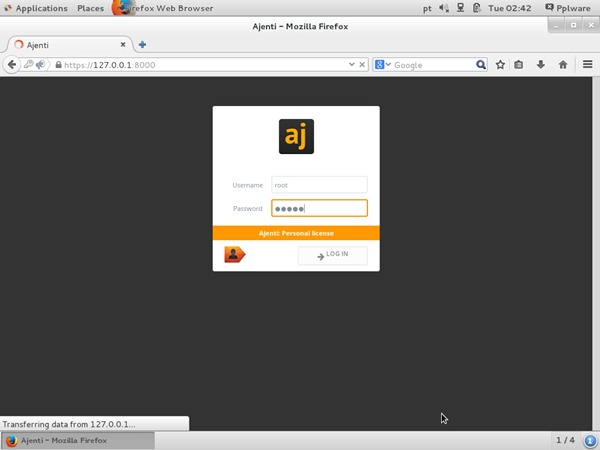The width and height of the screenshot is (600, 450).
Task: Click the Ajenti aj logo
Action: [x=296, y=137]
